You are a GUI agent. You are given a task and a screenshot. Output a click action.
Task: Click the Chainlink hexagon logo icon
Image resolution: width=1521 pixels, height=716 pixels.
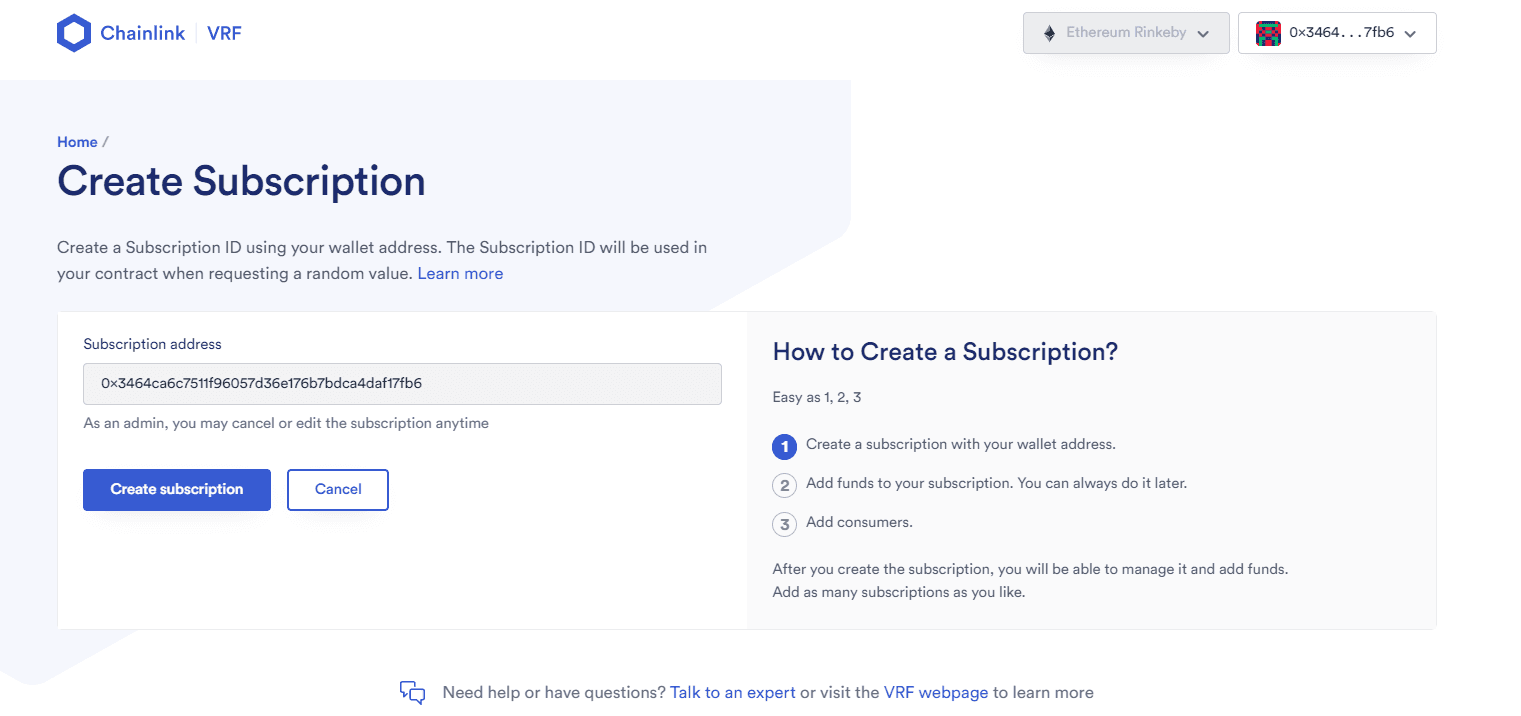click(x=74, y=33)
